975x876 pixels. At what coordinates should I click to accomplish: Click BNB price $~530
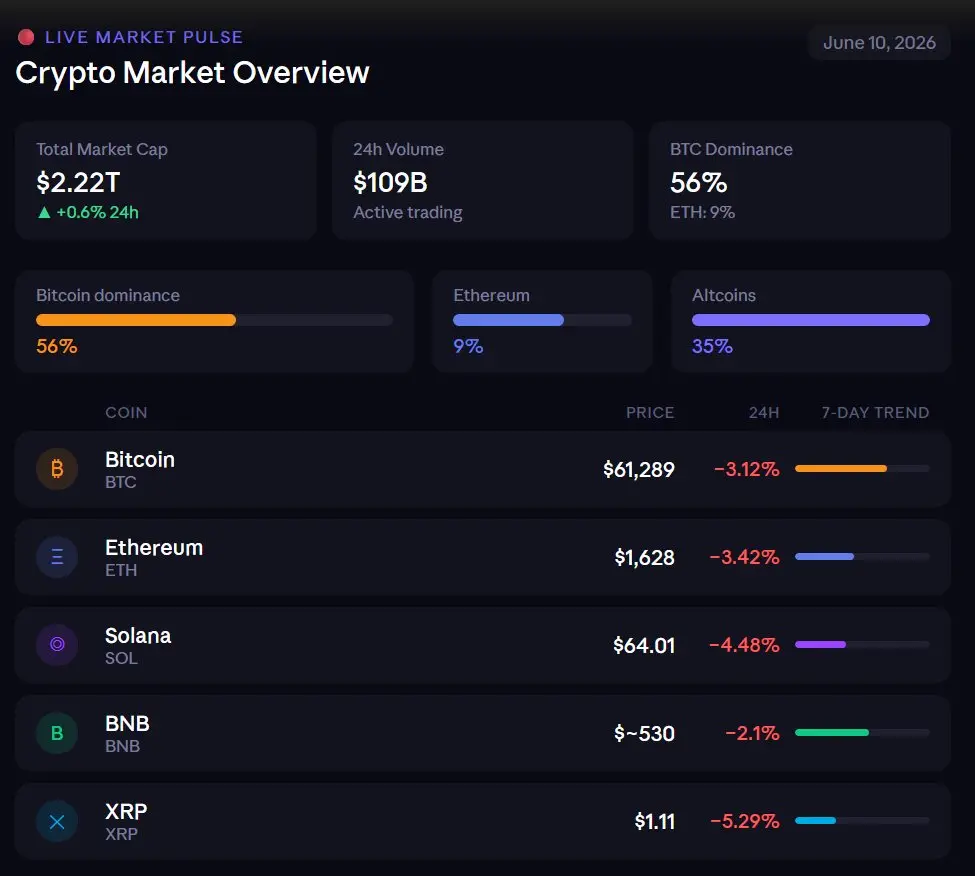pos(644,734)
